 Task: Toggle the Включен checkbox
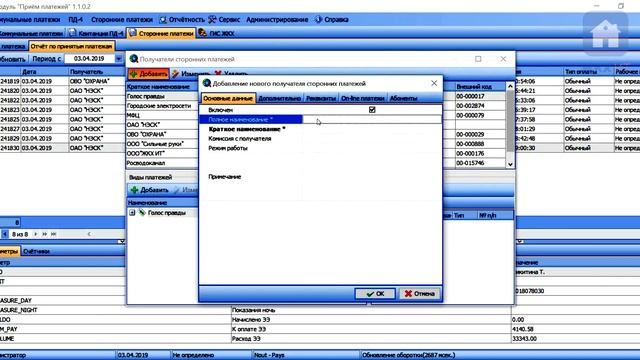click(x=372, y=110)
